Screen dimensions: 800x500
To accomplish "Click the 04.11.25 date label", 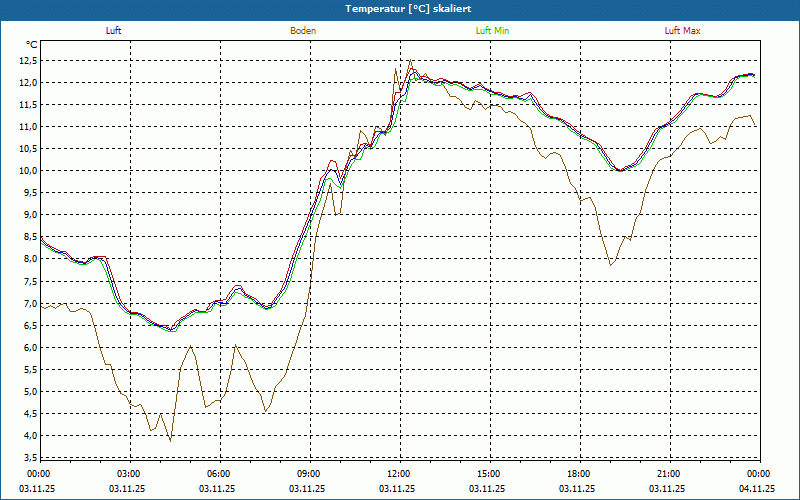I will click(x=757, y=489).
